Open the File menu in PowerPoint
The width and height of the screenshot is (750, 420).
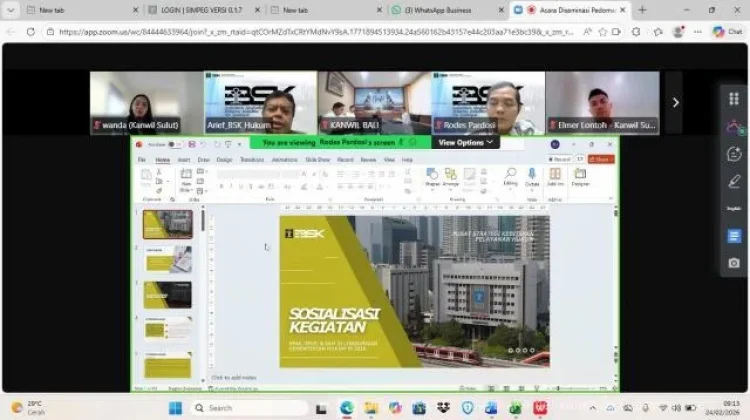coord(142,160)
